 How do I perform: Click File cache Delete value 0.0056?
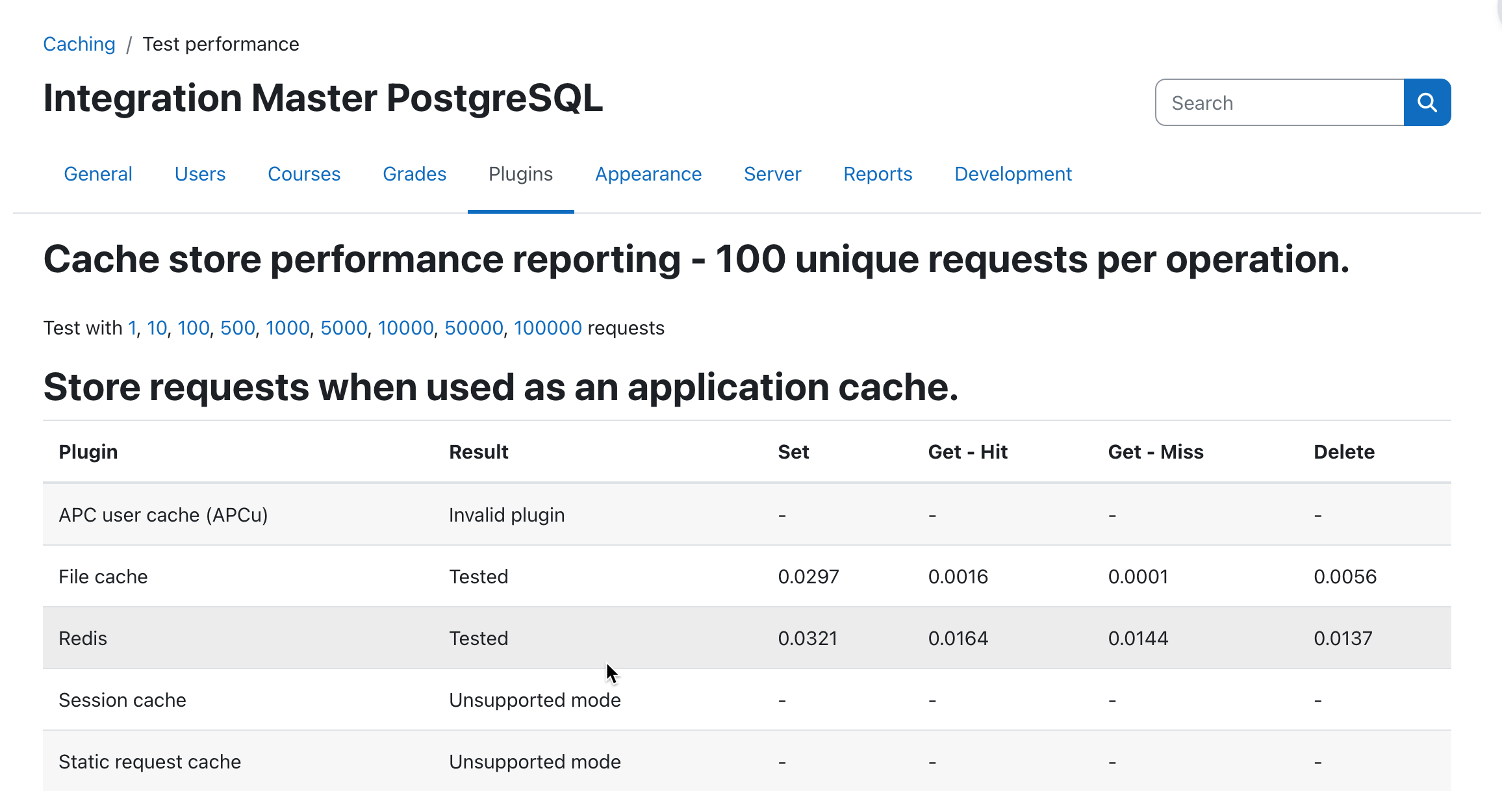1345,577
